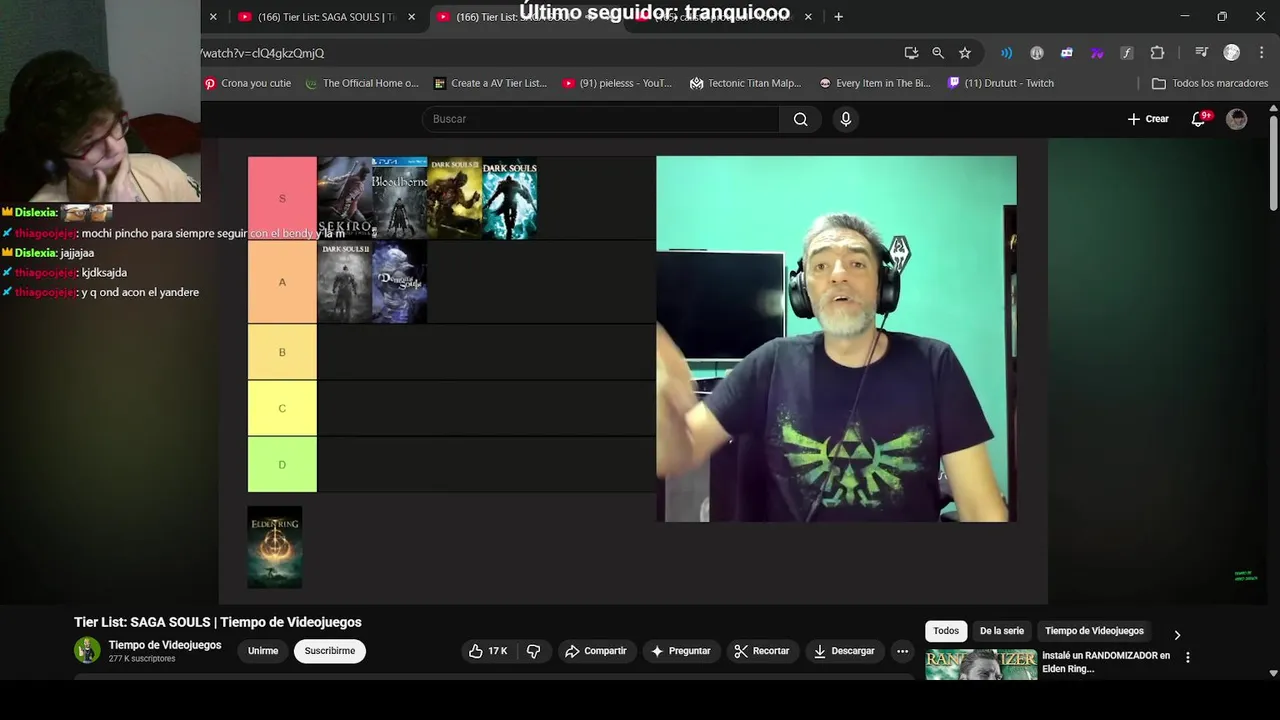Open the Chrome profile avatar
Viewport: 1280px width, 720px height.
click(1232, 53)
